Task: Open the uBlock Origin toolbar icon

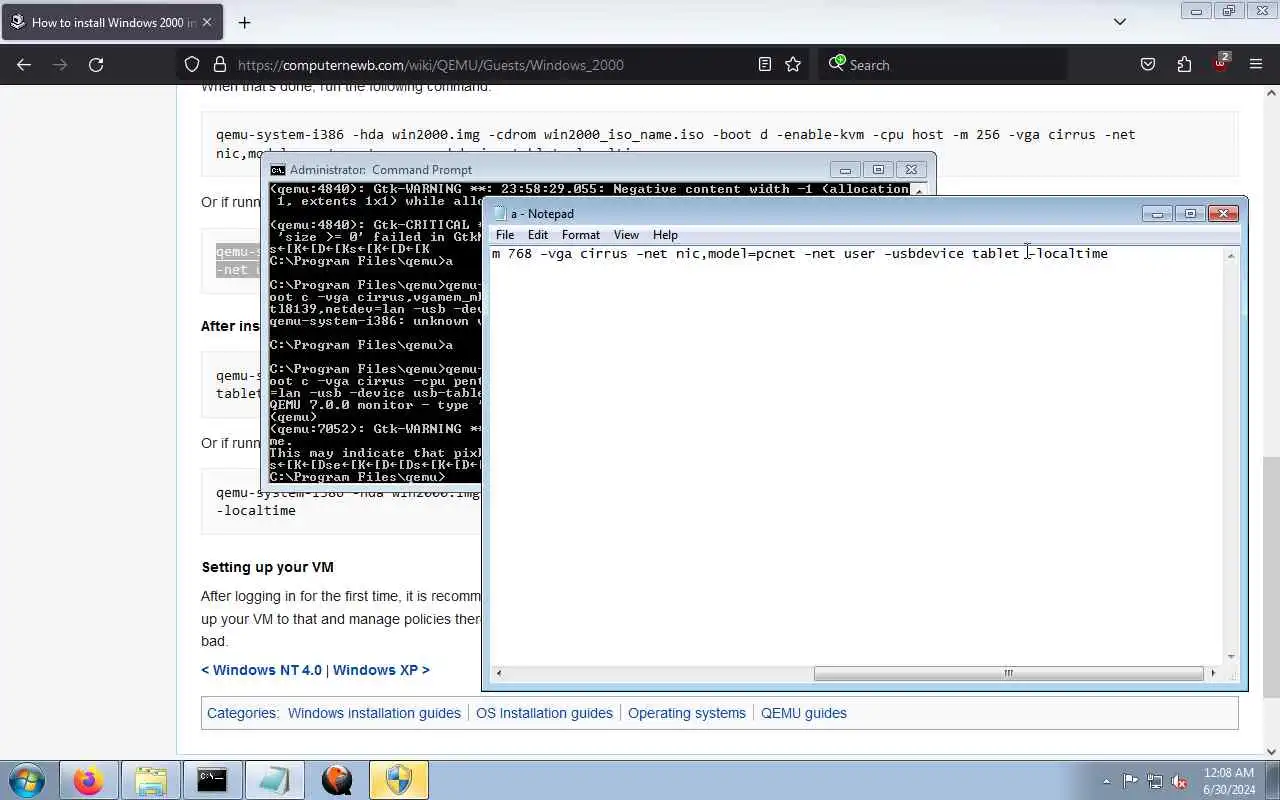Action: [1221, 63]
